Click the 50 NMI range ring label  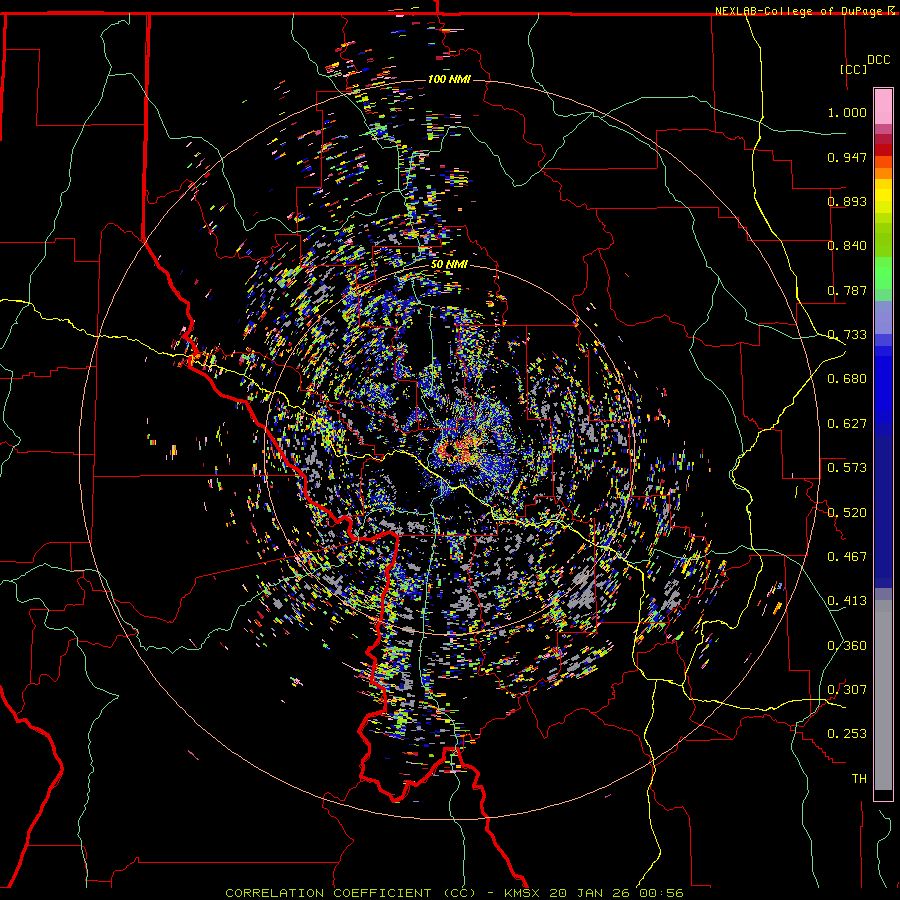pos(449,265)
